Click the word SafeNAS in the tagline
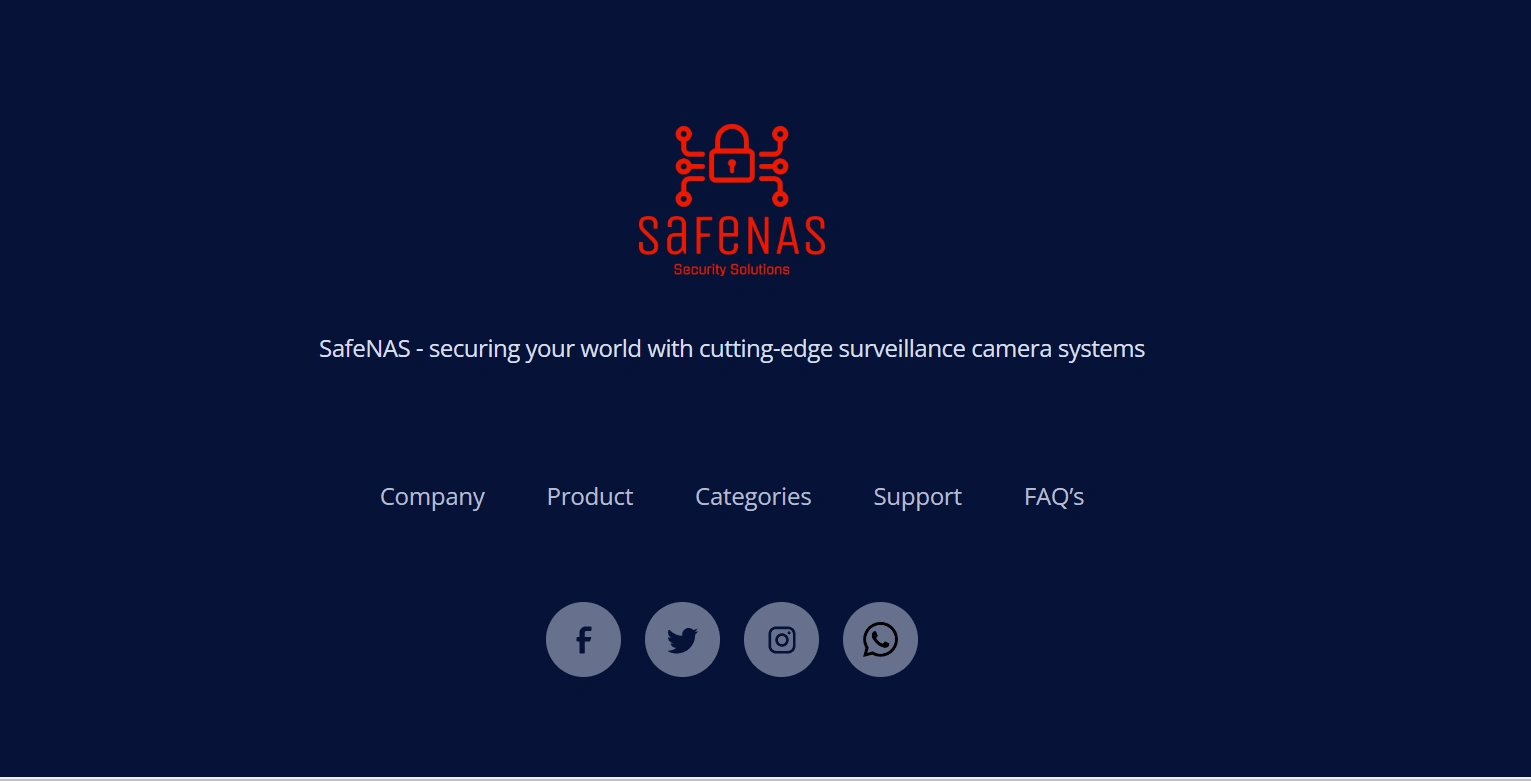This screenshot has height=781, width=1531. click(364, 349)
